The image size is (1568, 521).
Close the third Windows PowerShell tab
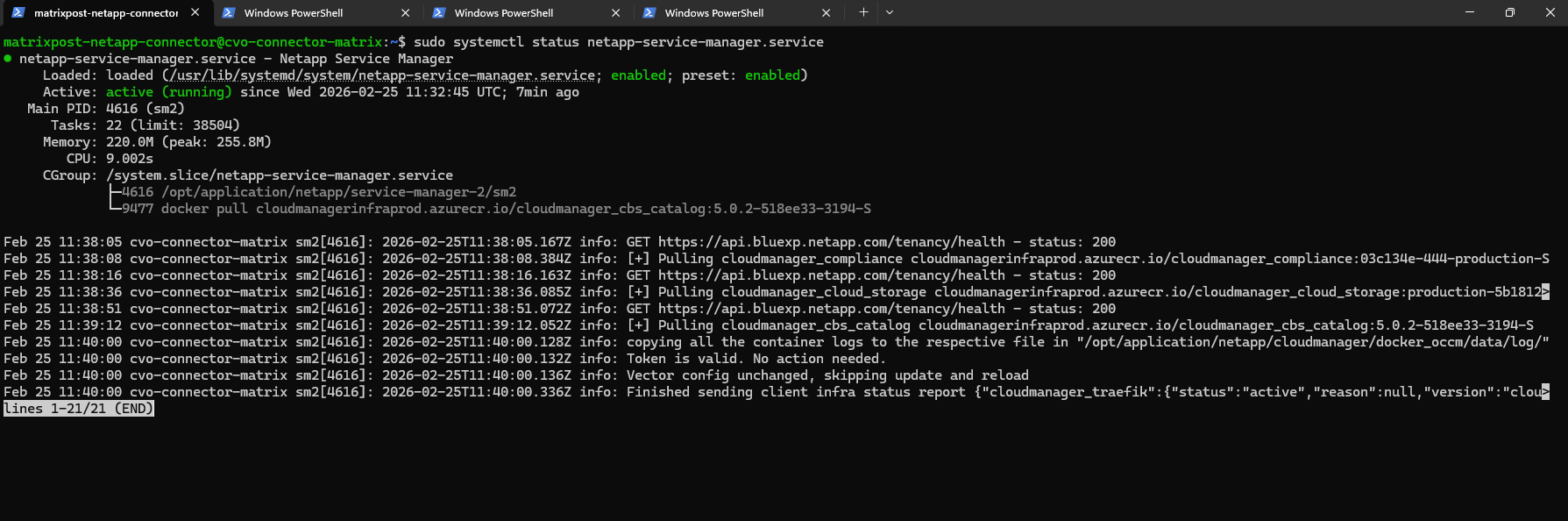pyautogui.click(x=615, y=12)
